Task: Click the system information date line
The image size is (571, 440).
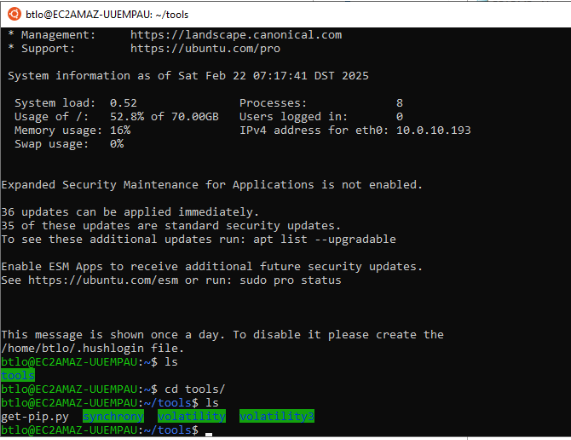Action: click(x=188, y=76)
